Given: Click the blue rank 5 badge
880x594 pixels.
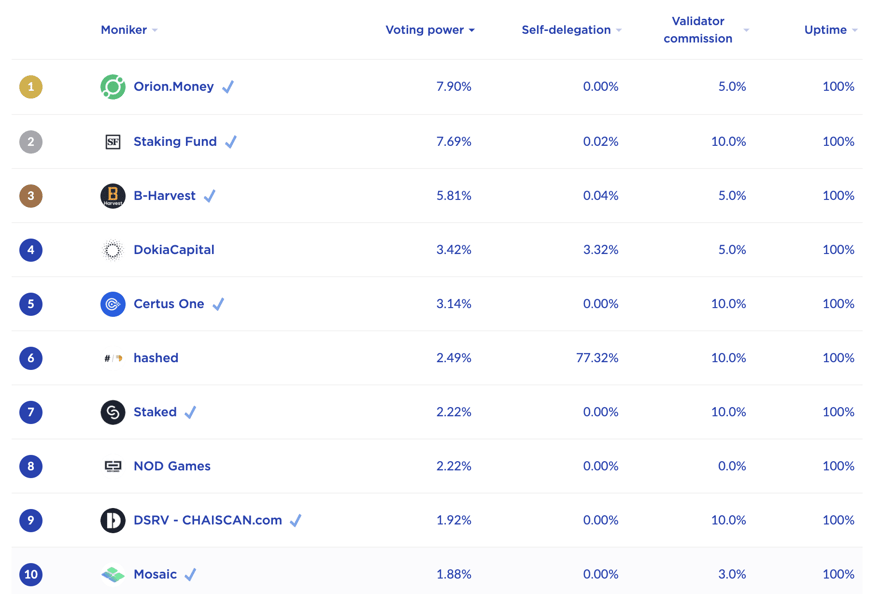Looking at the screenshot, I should click(x=31, y=304).
